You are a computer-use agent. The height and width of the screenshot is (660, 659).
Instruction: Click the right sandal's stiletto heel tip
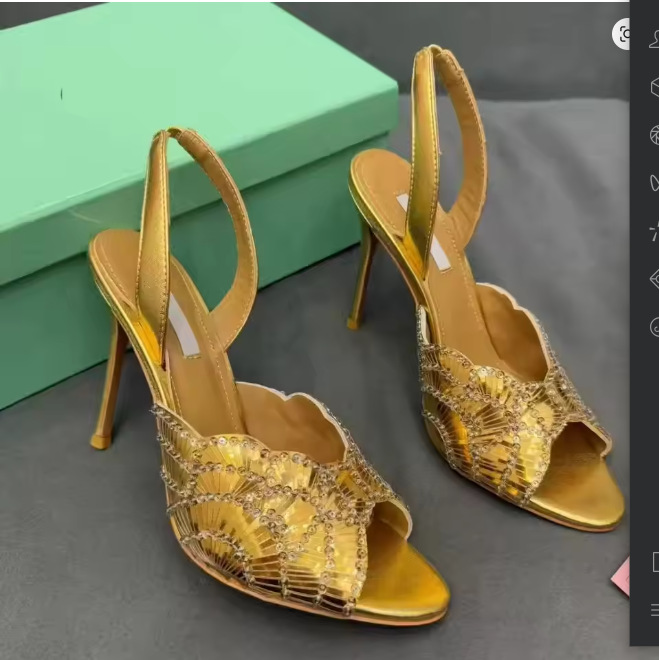coord(353,323)
